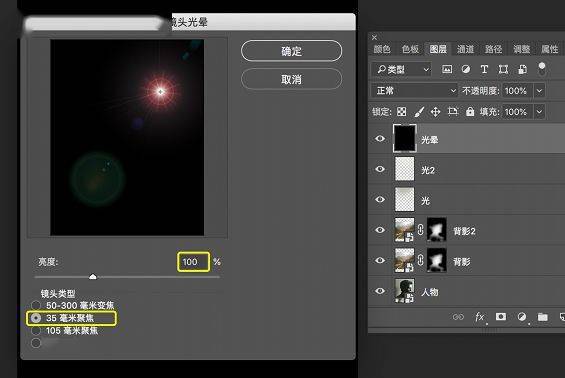Click the 亮度 brightness slider handle
The height and width of the screenshot is (378, 565).
pos(93,276)
